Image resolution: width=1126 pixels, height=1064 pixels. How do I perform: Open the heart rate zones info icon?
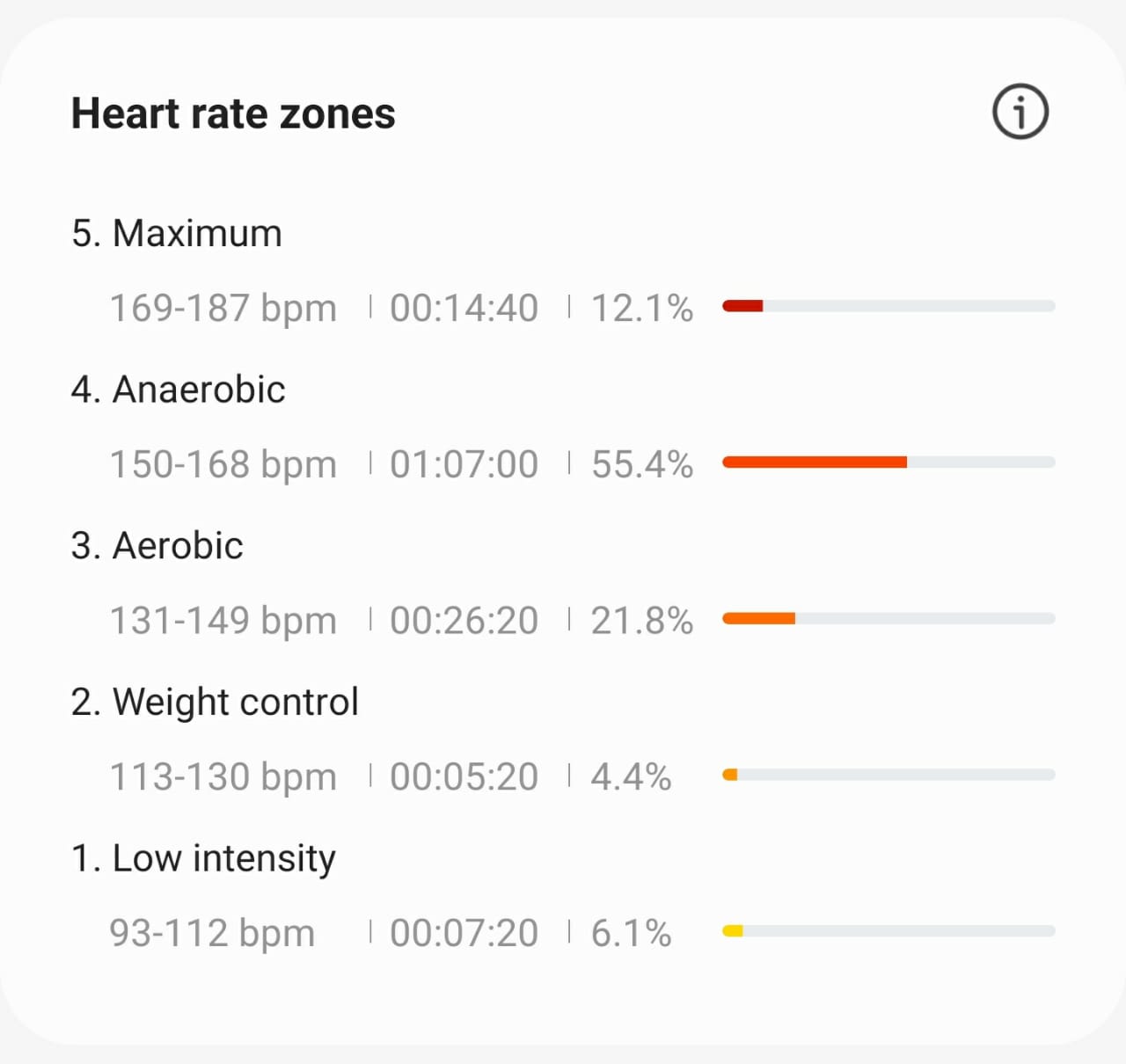pos(1019,112)
